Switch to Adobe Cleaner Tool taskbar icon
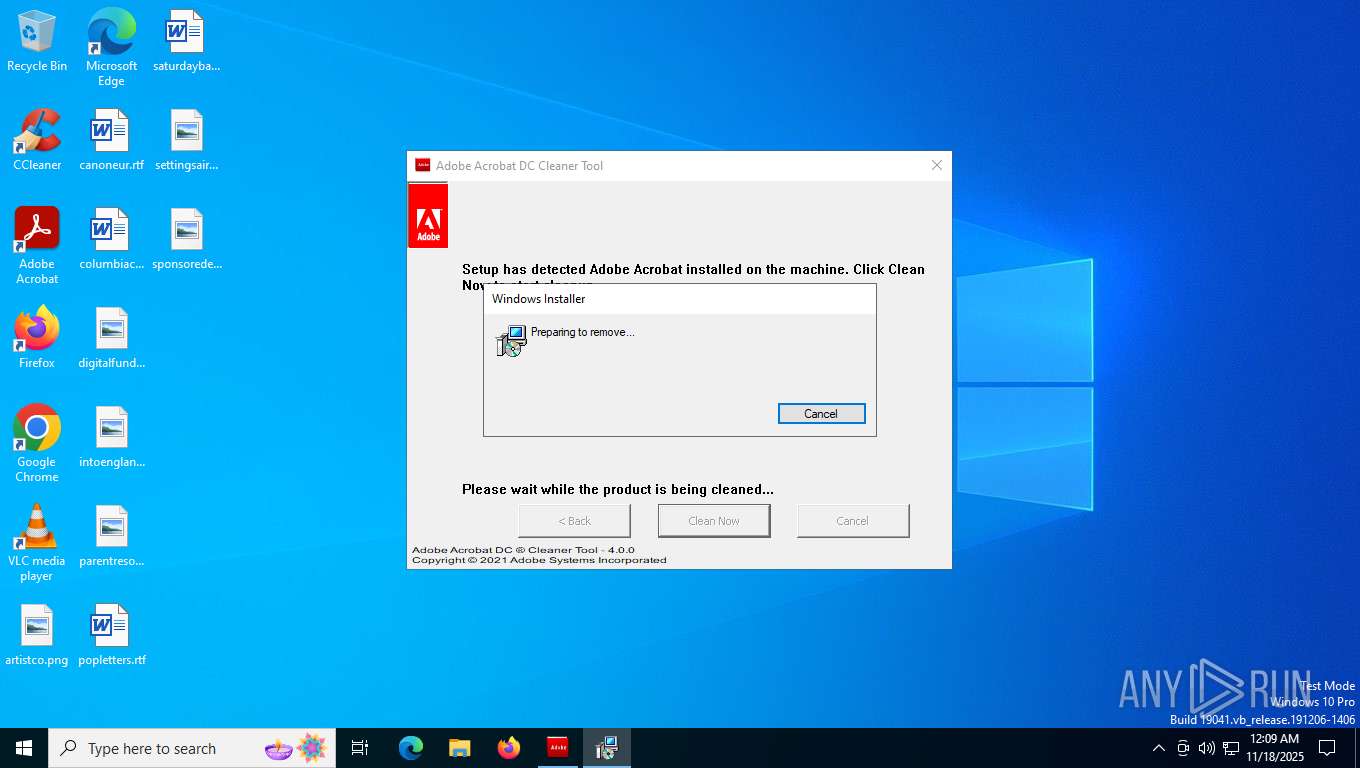The height and width of the screenshot is (768, 1360). tap(558, 748)
